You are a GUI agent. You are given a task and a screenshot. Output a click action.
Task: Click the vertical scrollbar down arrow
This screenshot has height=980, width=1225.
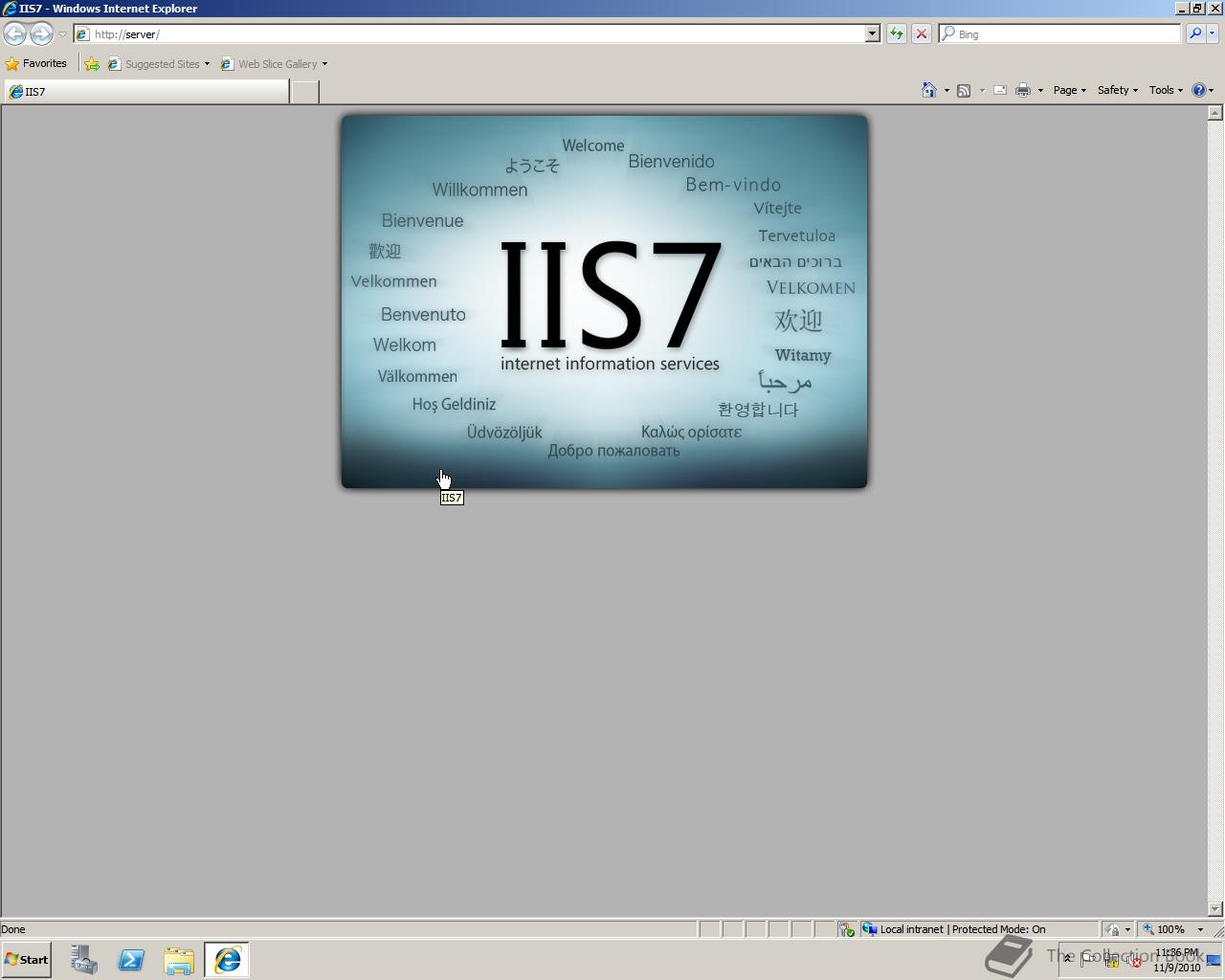tap(1215, 909)
